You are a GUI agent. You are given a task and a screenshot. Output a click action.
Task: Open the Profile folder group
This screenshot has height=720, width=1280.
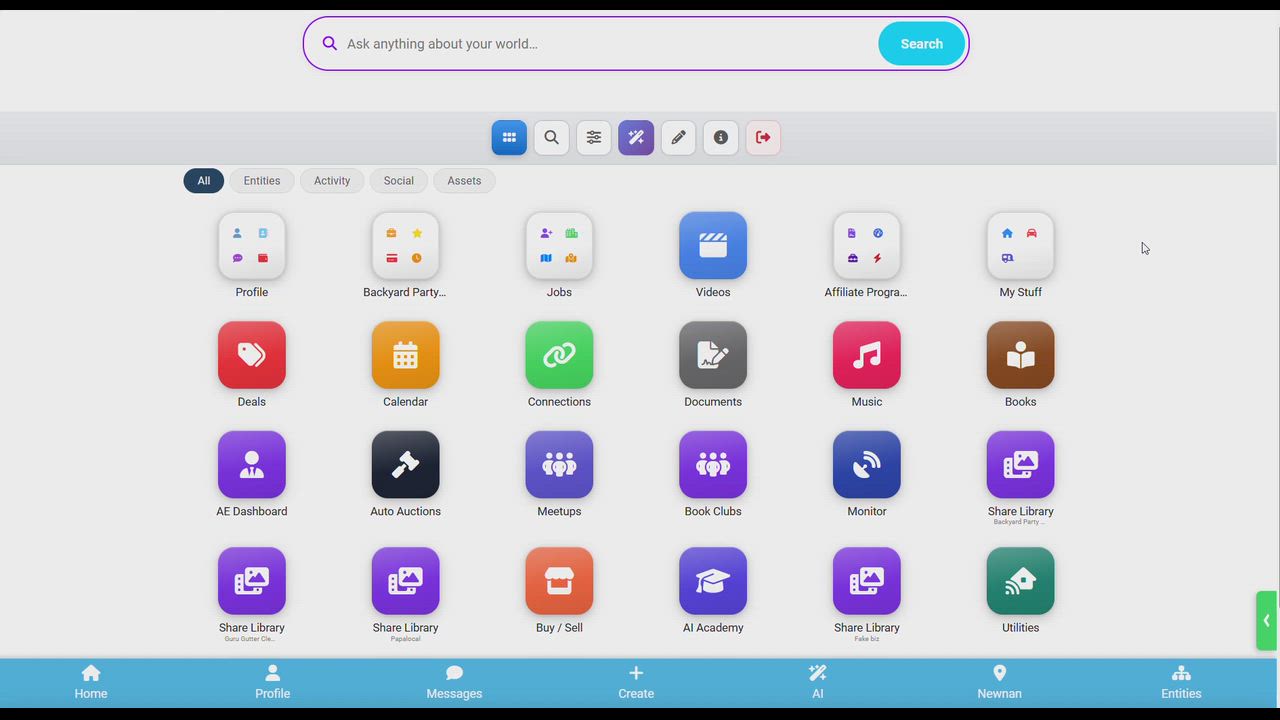point(252,246)
